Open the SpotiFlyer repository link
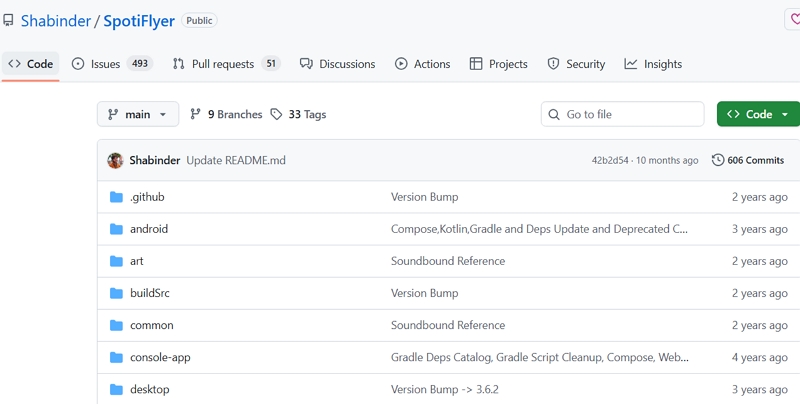 coord(139,21)
